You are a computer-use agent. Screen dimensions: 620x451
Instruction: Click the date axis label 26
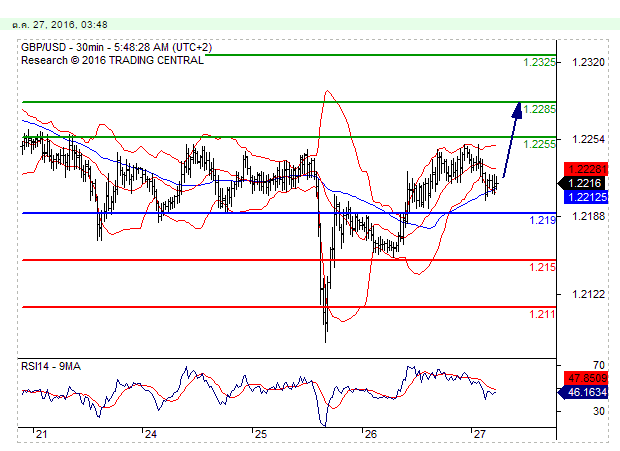point(370,434)
